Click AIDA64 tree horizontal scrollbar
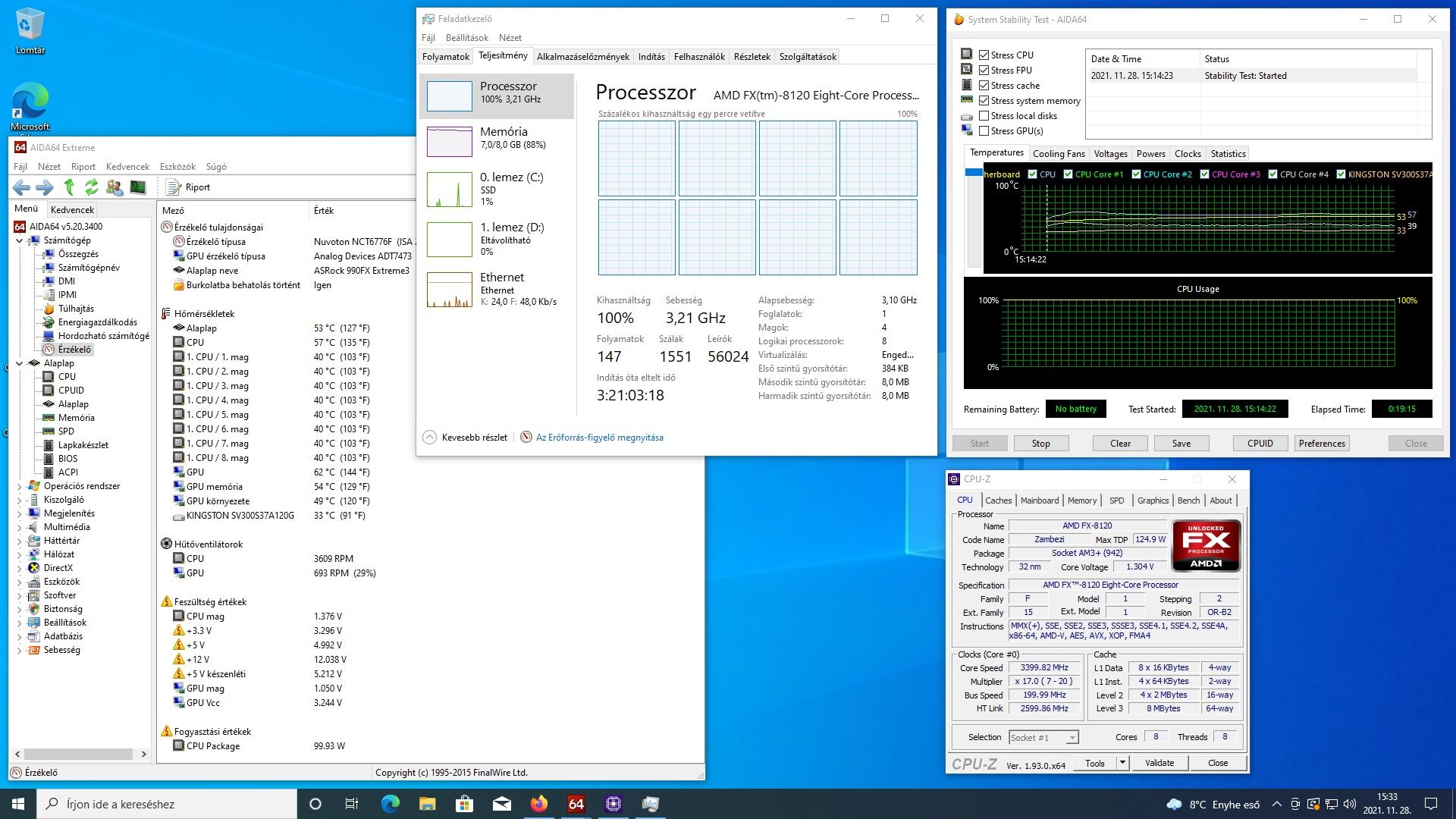The height and width of the screenshot is (819, 1456). click(79, 755)
